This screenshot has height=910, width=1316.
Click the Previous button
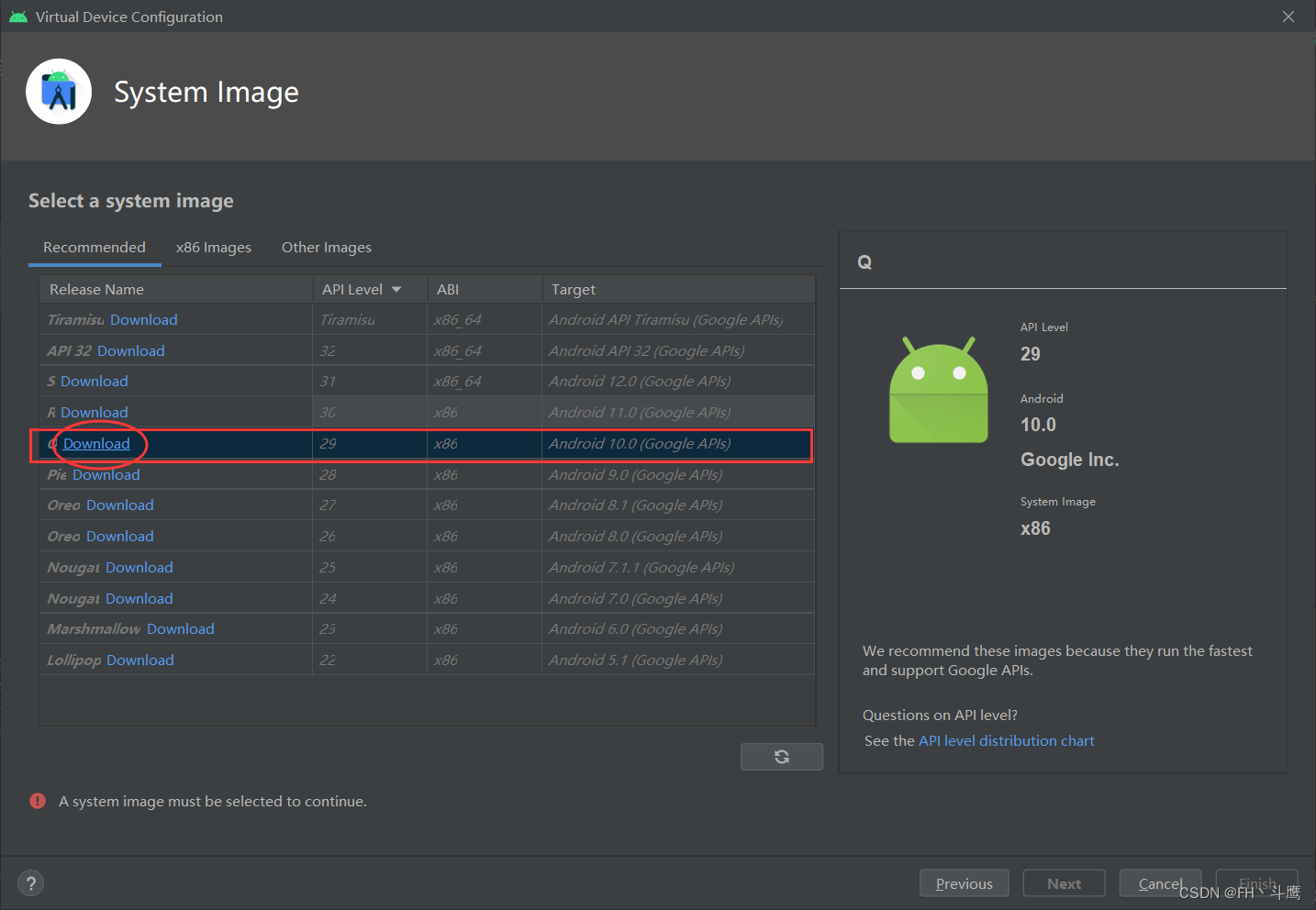[x=965, y=883]
